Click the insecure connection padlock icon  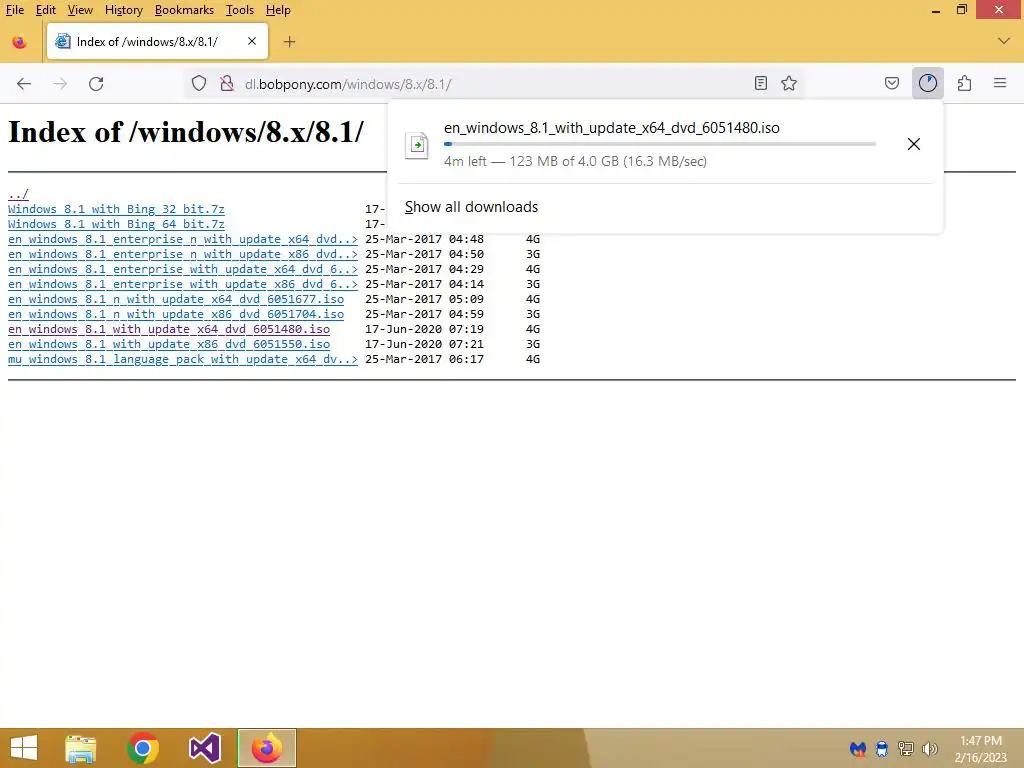pyautogui.click(x=227, y=84)
